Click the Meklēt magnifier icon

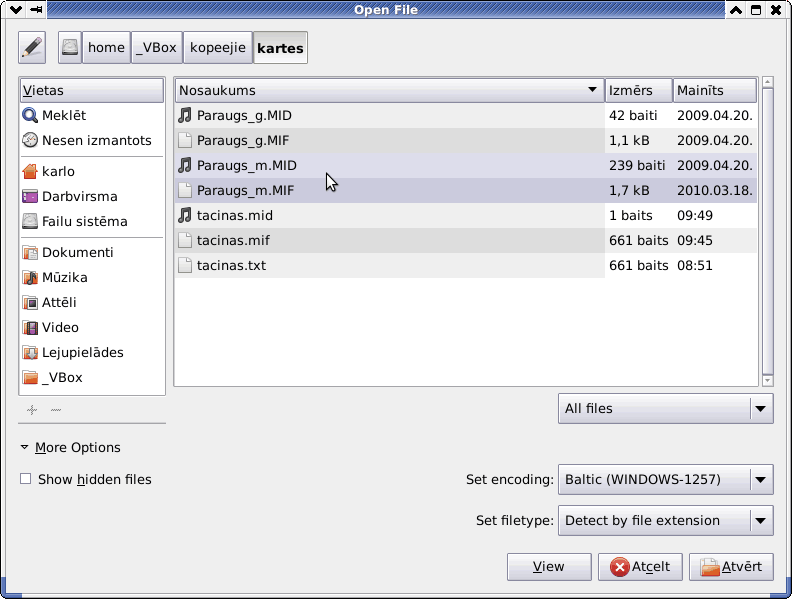pyautogui.click(x=30, y=116)
